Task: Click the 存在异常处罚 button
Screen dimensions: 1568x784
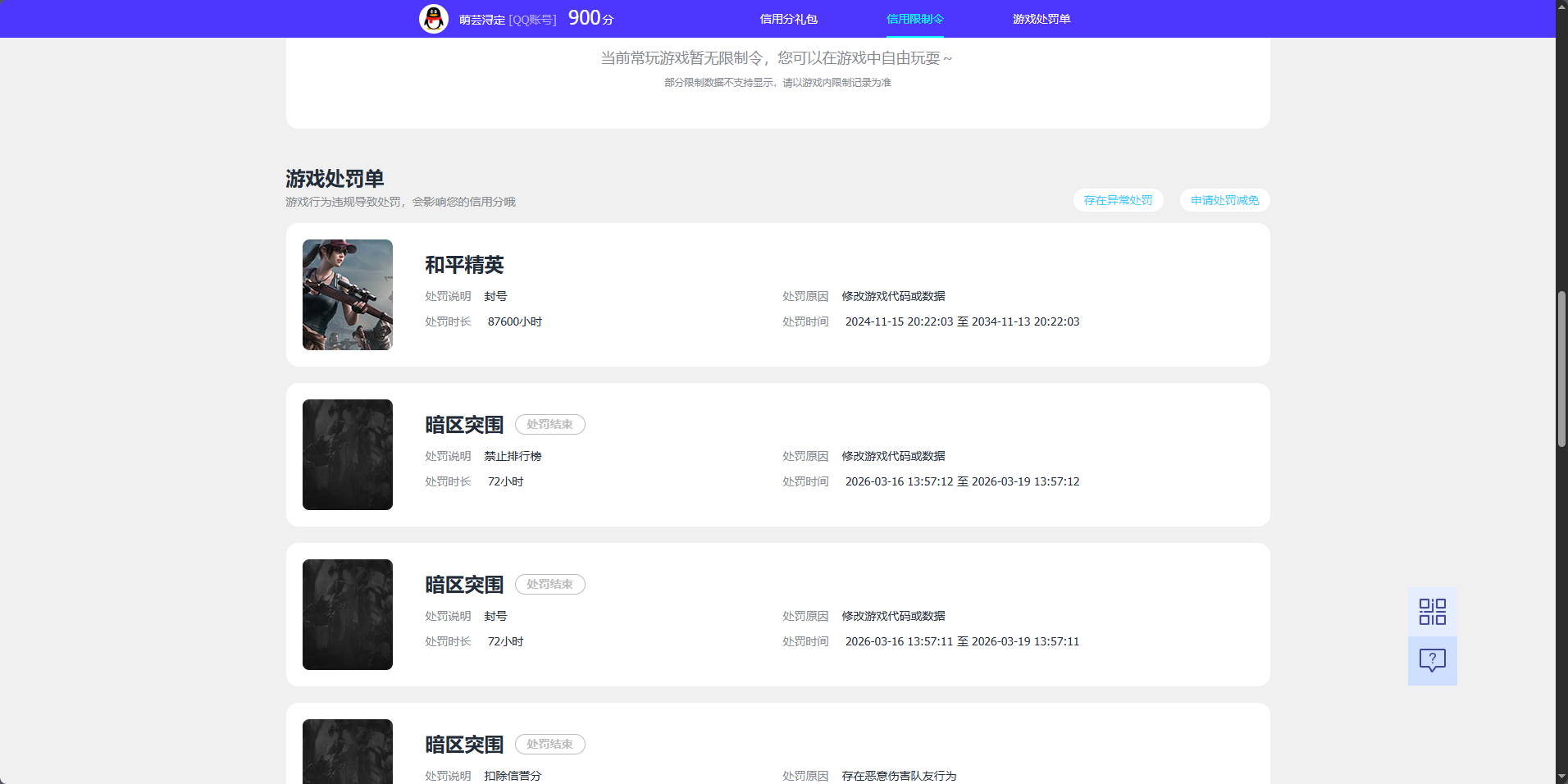Action: 1119,200
